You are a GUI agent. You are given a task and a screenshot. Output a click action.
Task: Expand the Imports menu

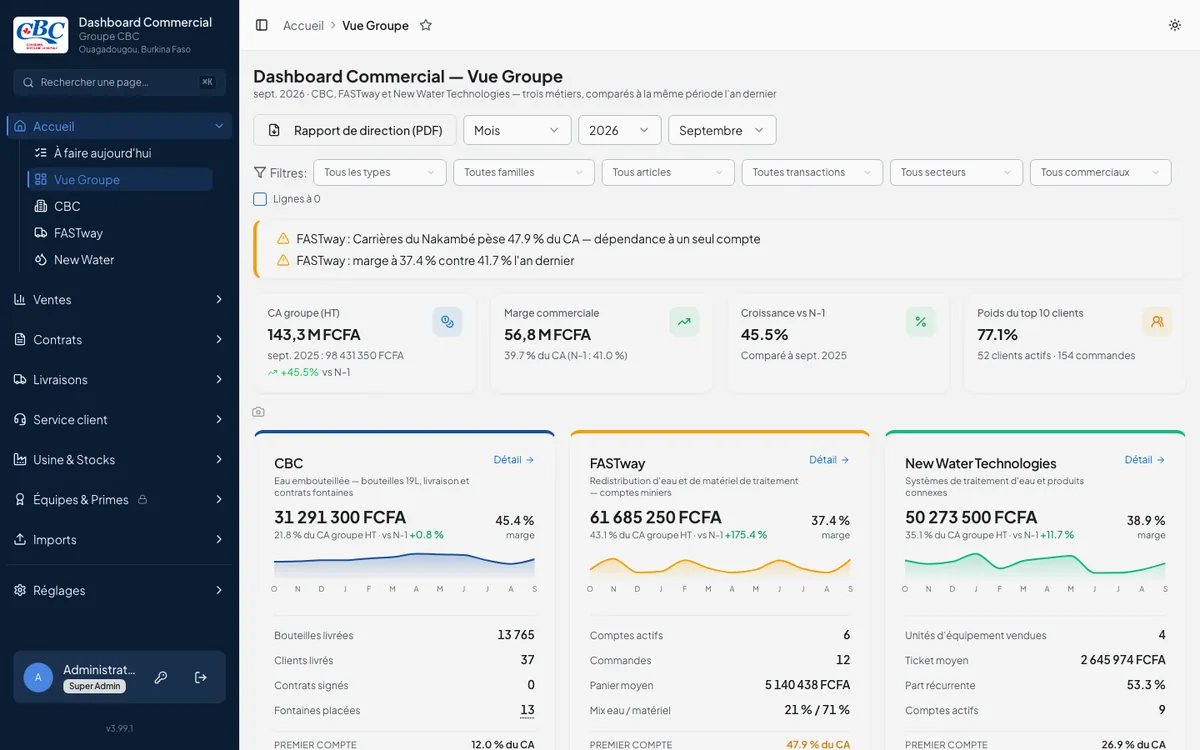[x=119, y=539]
